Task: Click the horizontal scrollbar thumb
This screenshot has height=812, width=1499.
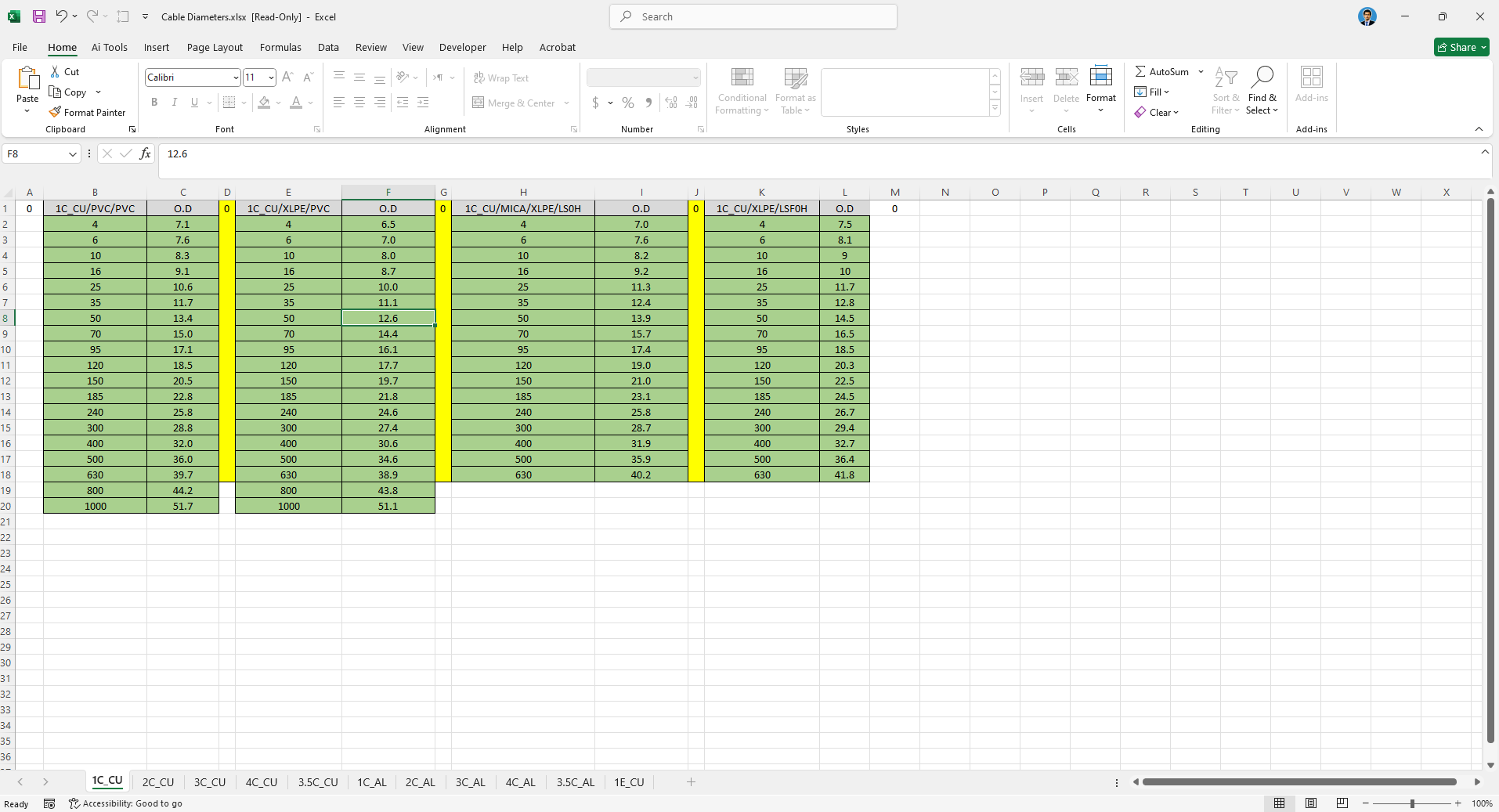Action: [1299, 781]
